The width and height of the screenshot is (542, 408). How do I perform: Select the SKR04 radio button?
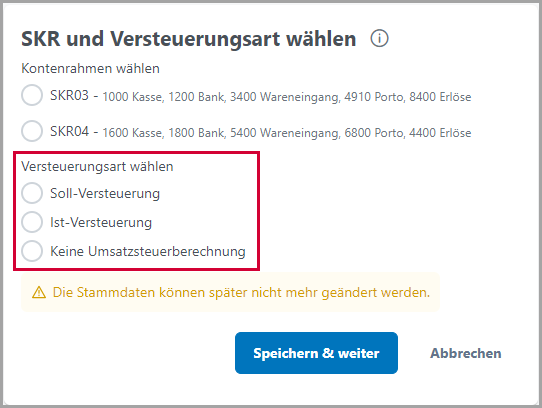[x=32, y=131]
